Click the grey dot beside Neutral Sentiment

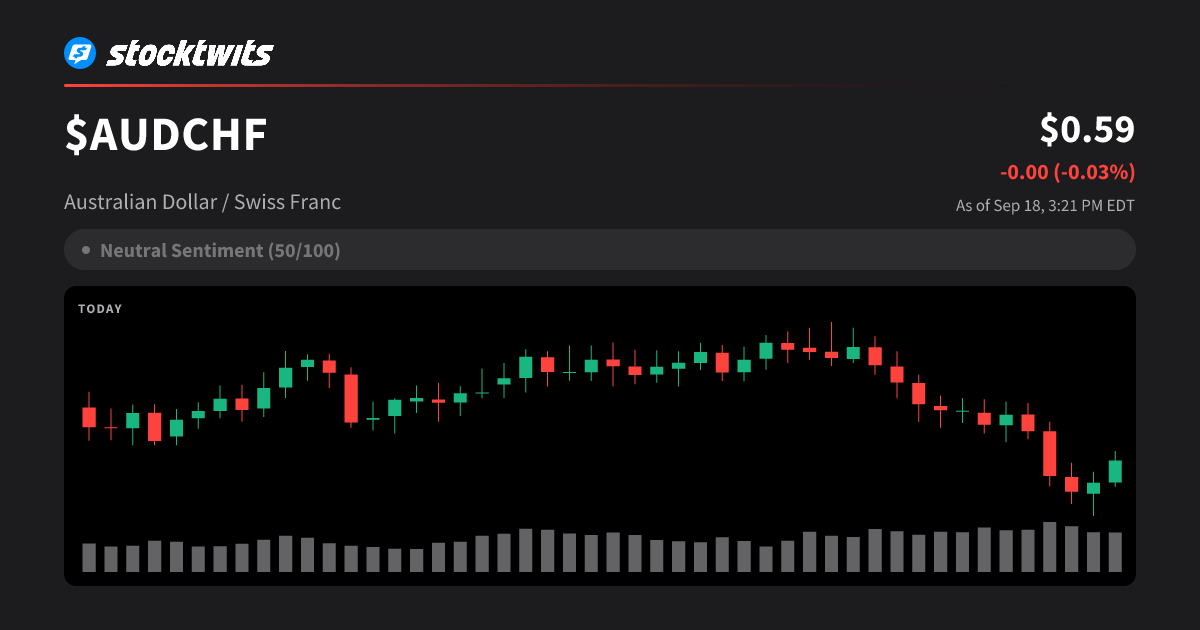coord(86,250)
